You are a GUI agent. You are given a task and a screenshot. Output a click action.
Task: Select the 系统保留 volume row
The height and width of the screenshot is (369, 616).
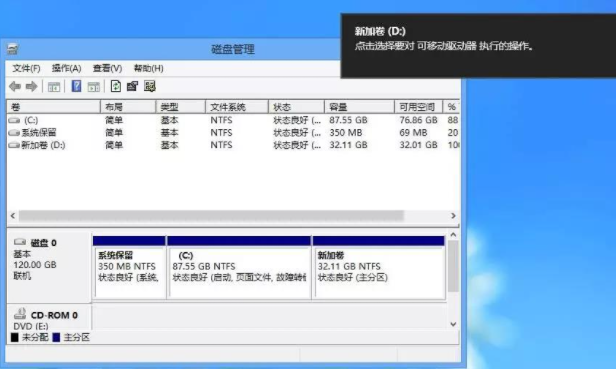point(233,132)
